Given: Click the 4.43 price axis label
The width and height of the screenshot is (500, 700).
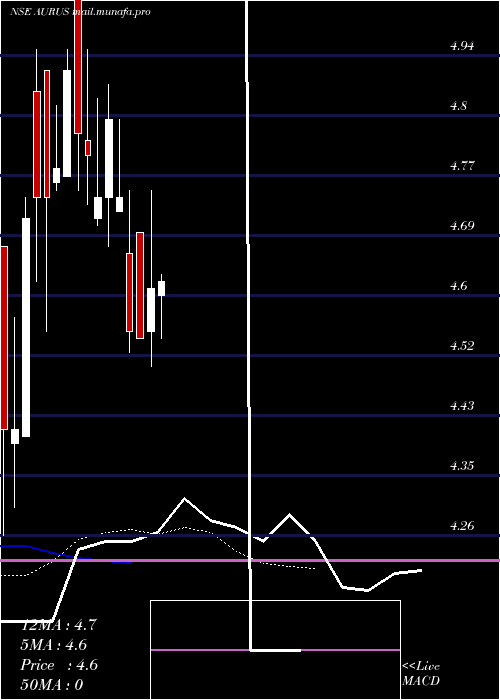Looking at the screenshot, I should click(462, 405).
